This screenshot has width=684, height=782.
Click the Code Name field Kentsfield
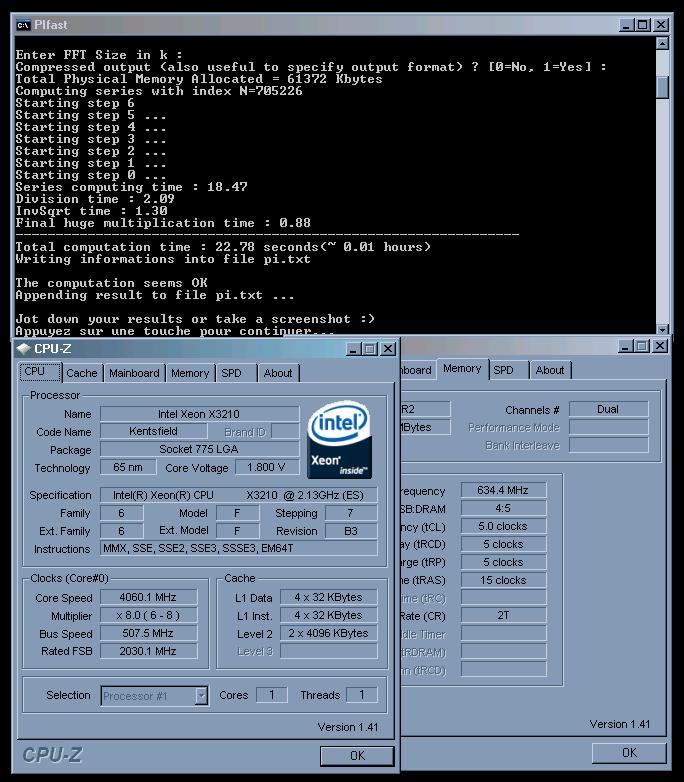pos(153,431)
